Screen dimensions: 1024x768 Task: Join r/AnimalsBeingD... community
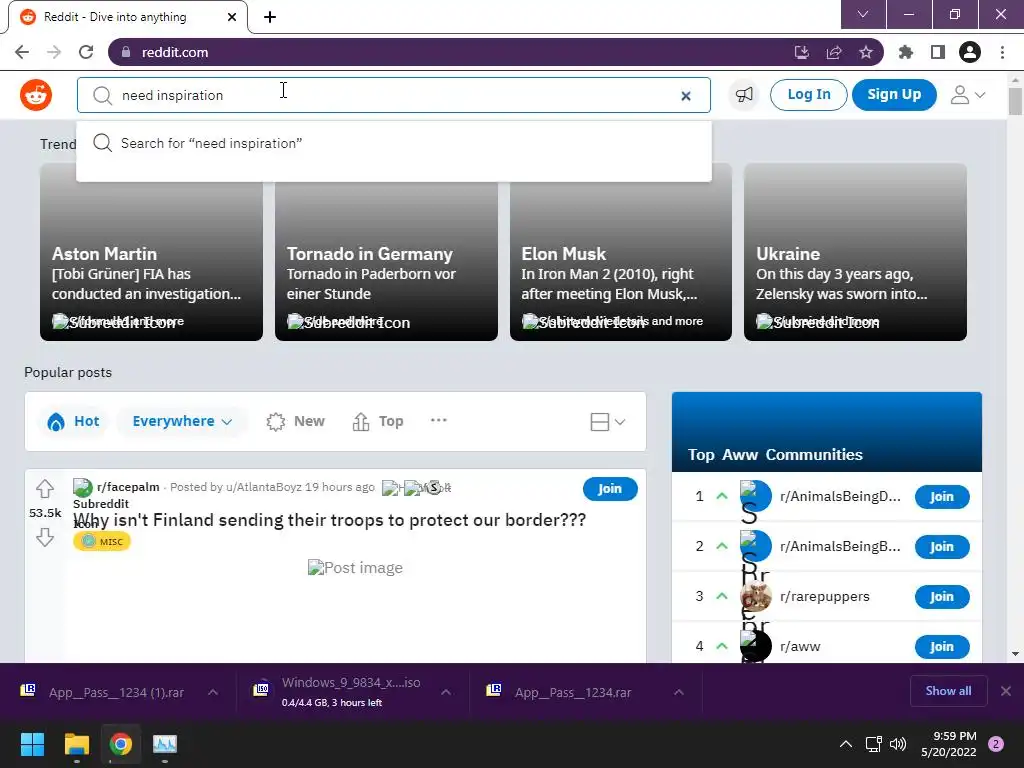point(942,497)
